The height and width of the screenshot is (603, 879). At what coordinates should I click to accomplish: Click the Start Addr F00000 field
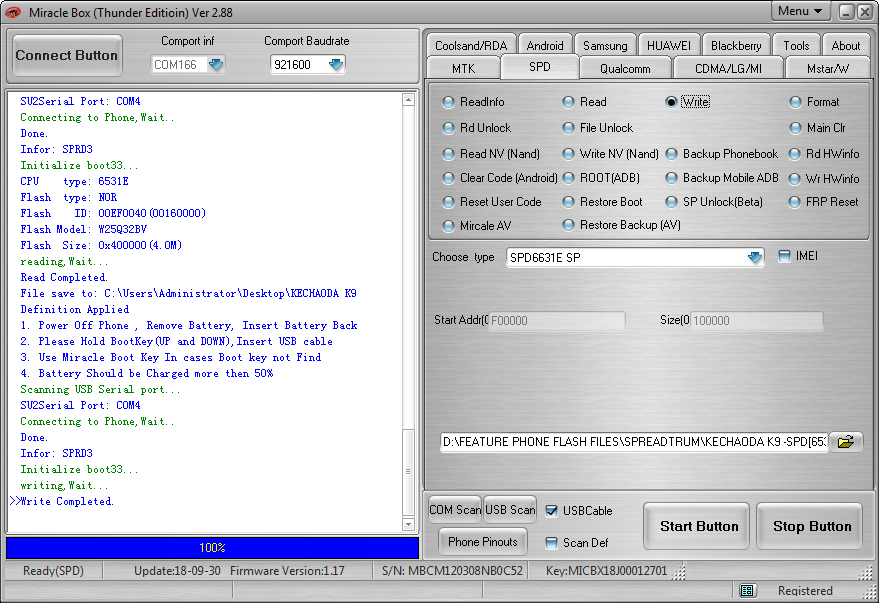[x=556, y=321]
